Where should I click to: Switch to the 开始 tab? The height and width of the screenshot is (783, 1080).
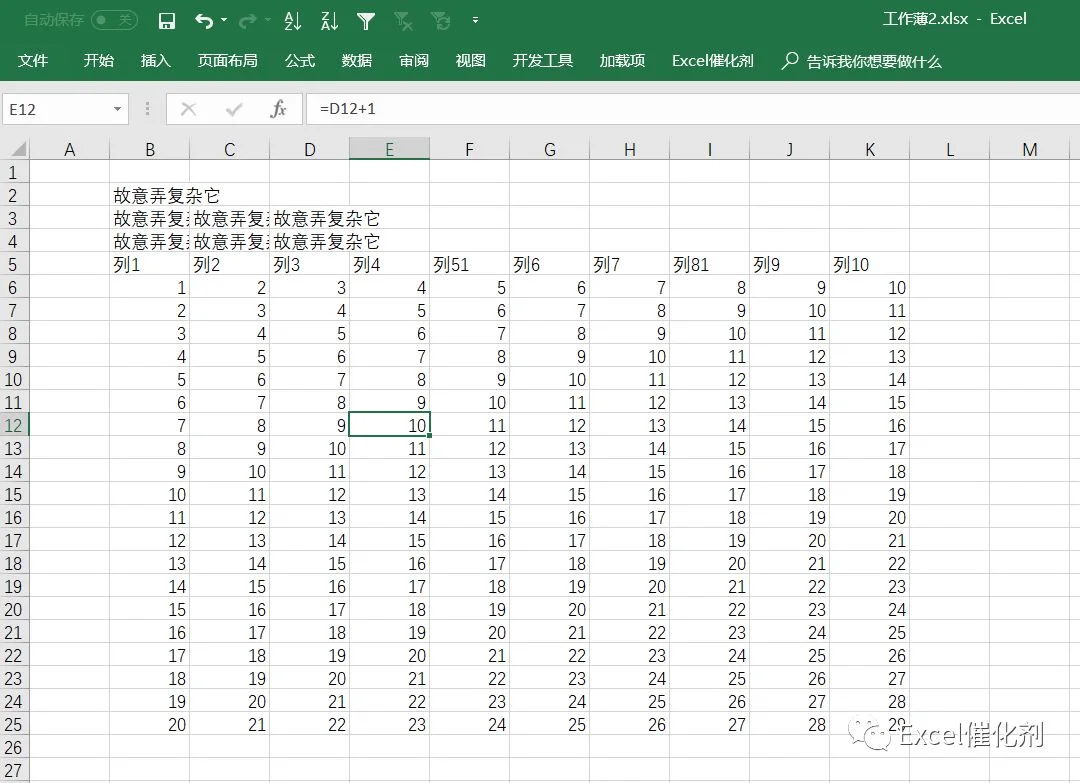(98, 61)
